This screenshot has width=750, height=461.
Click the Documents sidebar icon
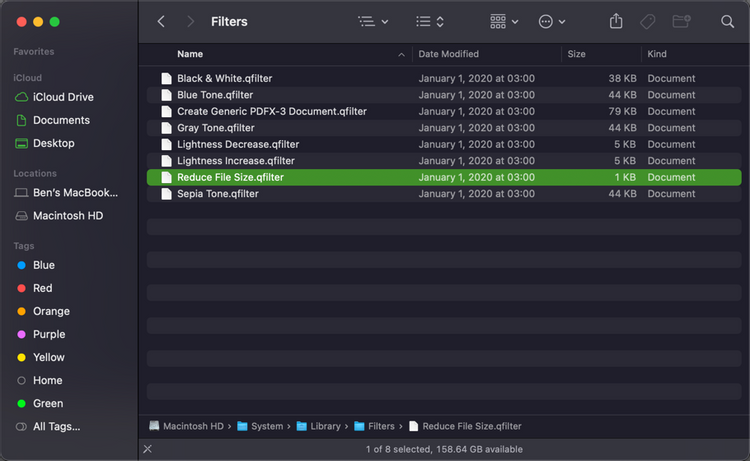[x=22, y=120]
